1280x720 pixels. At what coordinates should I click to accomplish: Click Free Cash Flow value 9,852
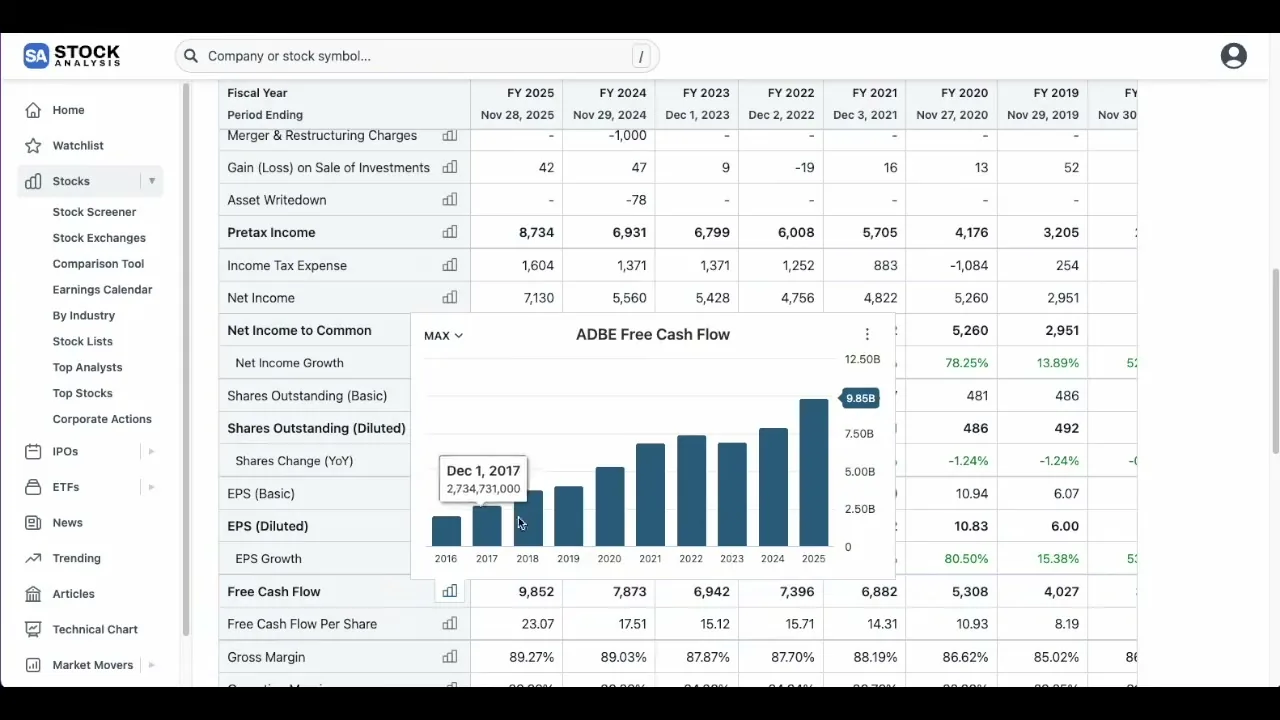[x=536, y=592]
